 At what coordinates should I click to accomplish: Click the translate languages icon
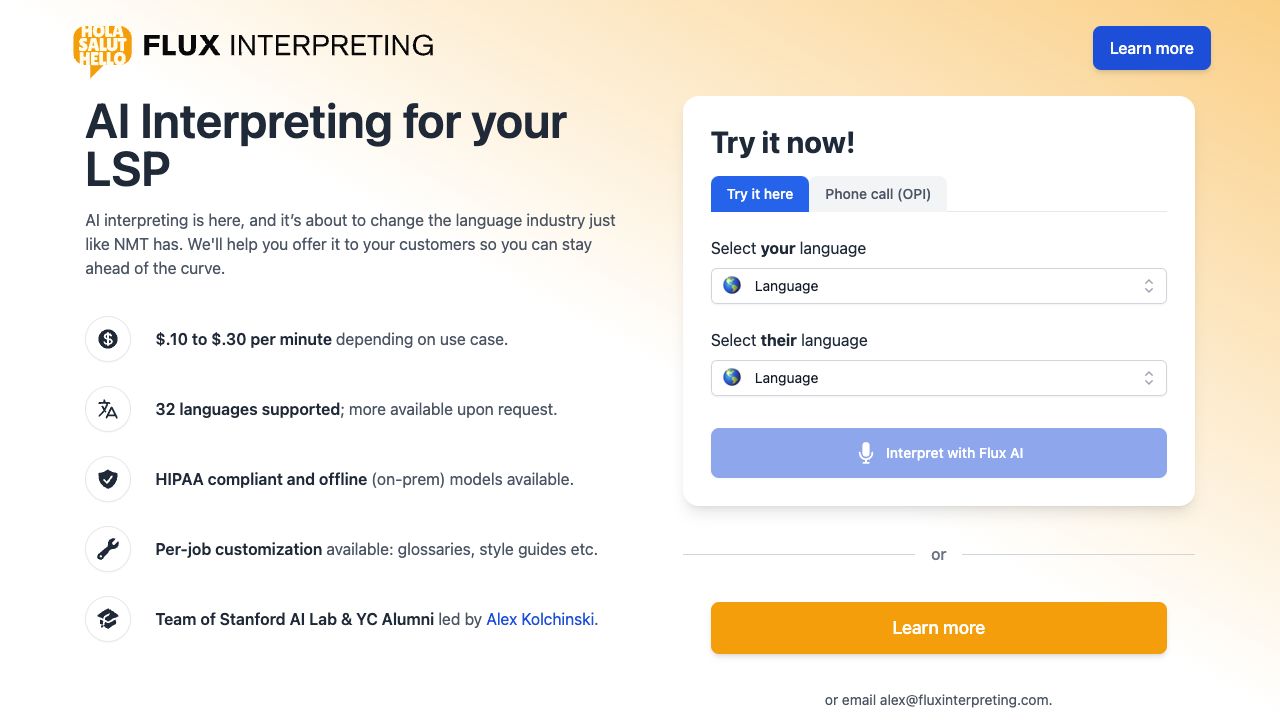(108, 409)
